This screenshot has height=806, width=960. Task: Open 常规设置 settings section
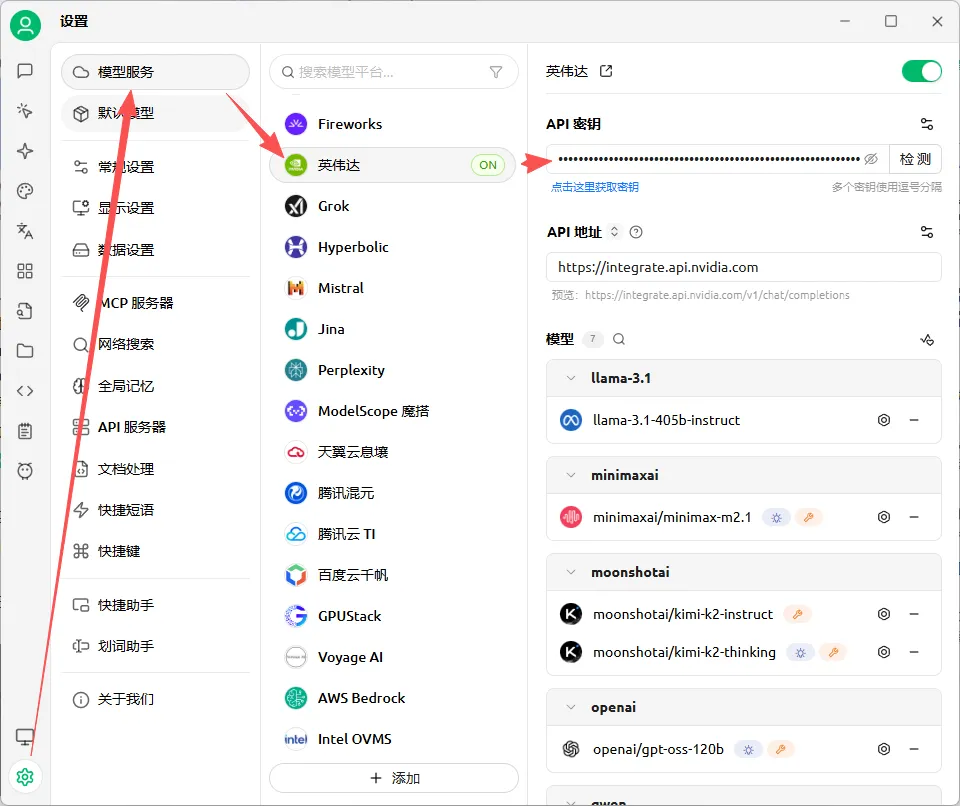(x=156, y=167)
